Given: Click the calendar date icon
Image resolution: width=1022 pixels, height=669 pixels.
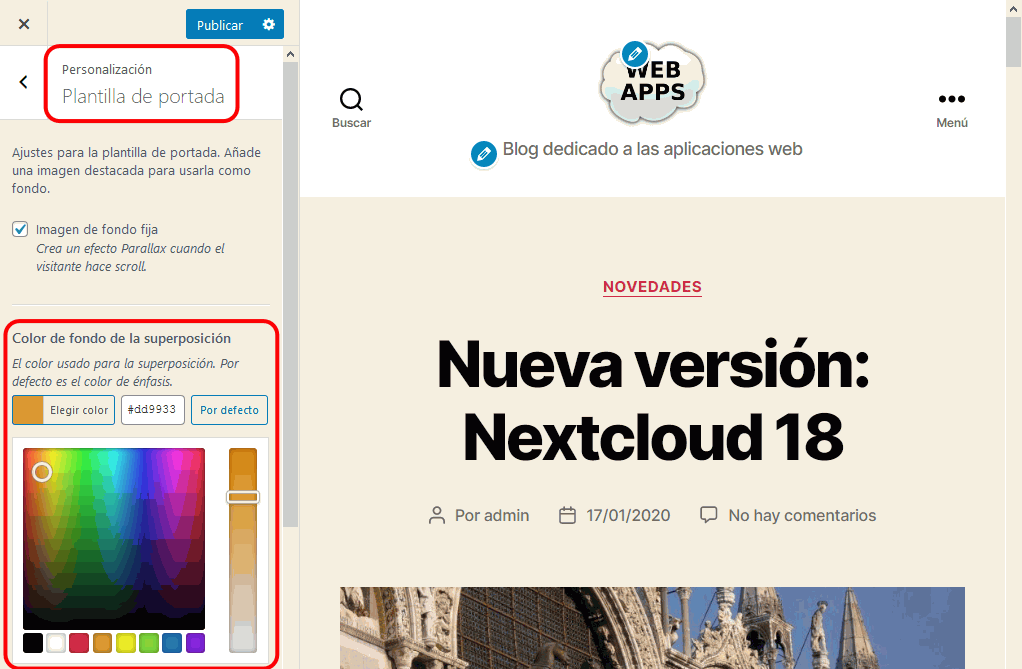Looking at the screenshot, I should pos(568,516).
